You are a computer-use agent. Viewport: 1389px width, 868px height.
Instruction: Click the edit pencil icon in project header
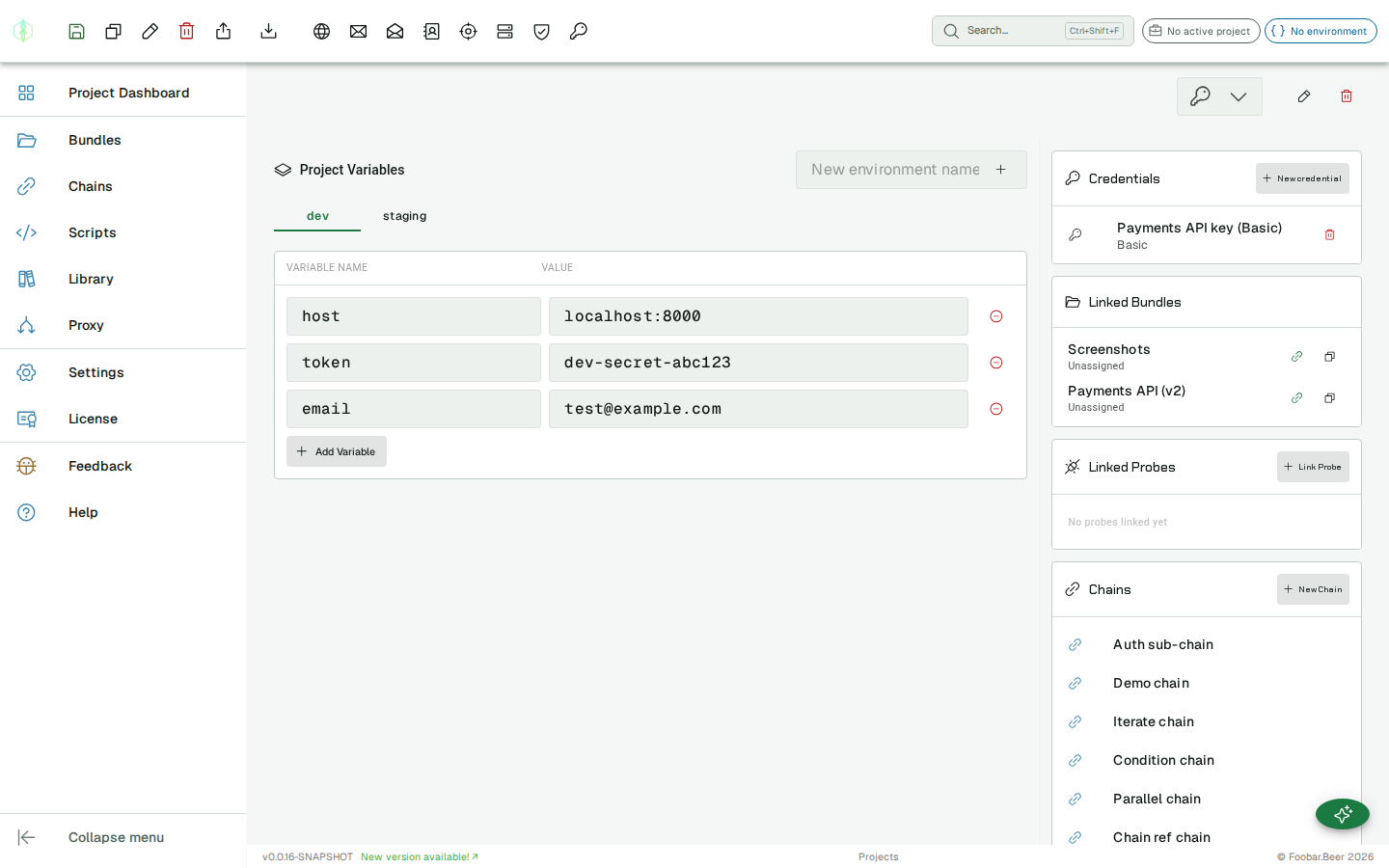pyautogui.click(x=1304, y=96)
